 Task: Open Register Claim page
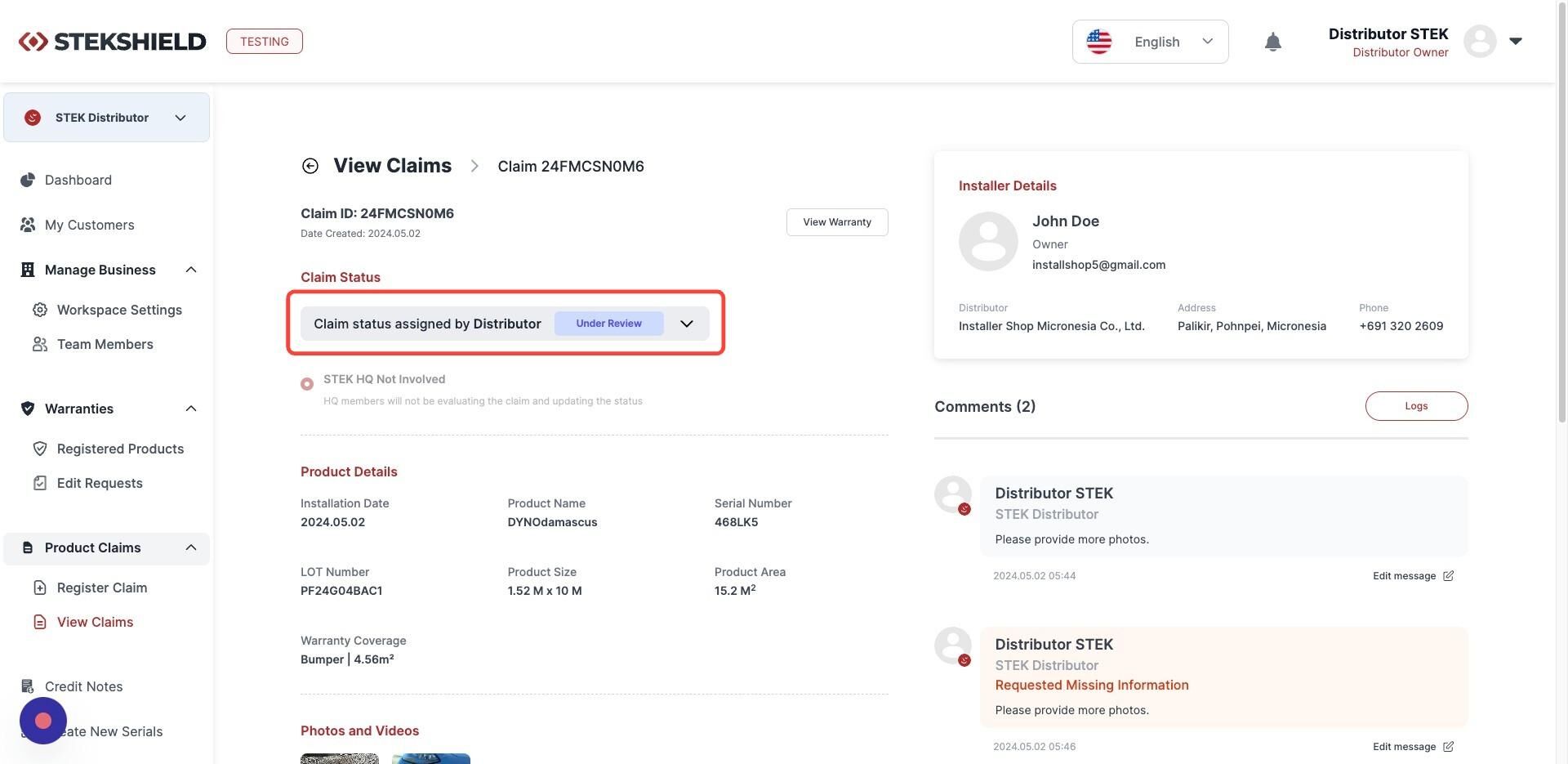coord(102,588)
